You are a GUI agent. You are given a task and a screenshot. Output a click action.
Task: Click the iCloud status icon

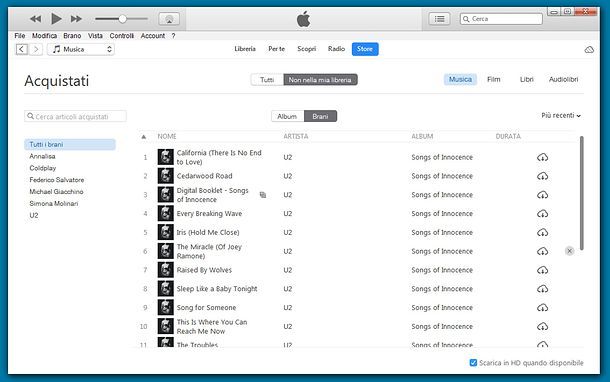589,50
